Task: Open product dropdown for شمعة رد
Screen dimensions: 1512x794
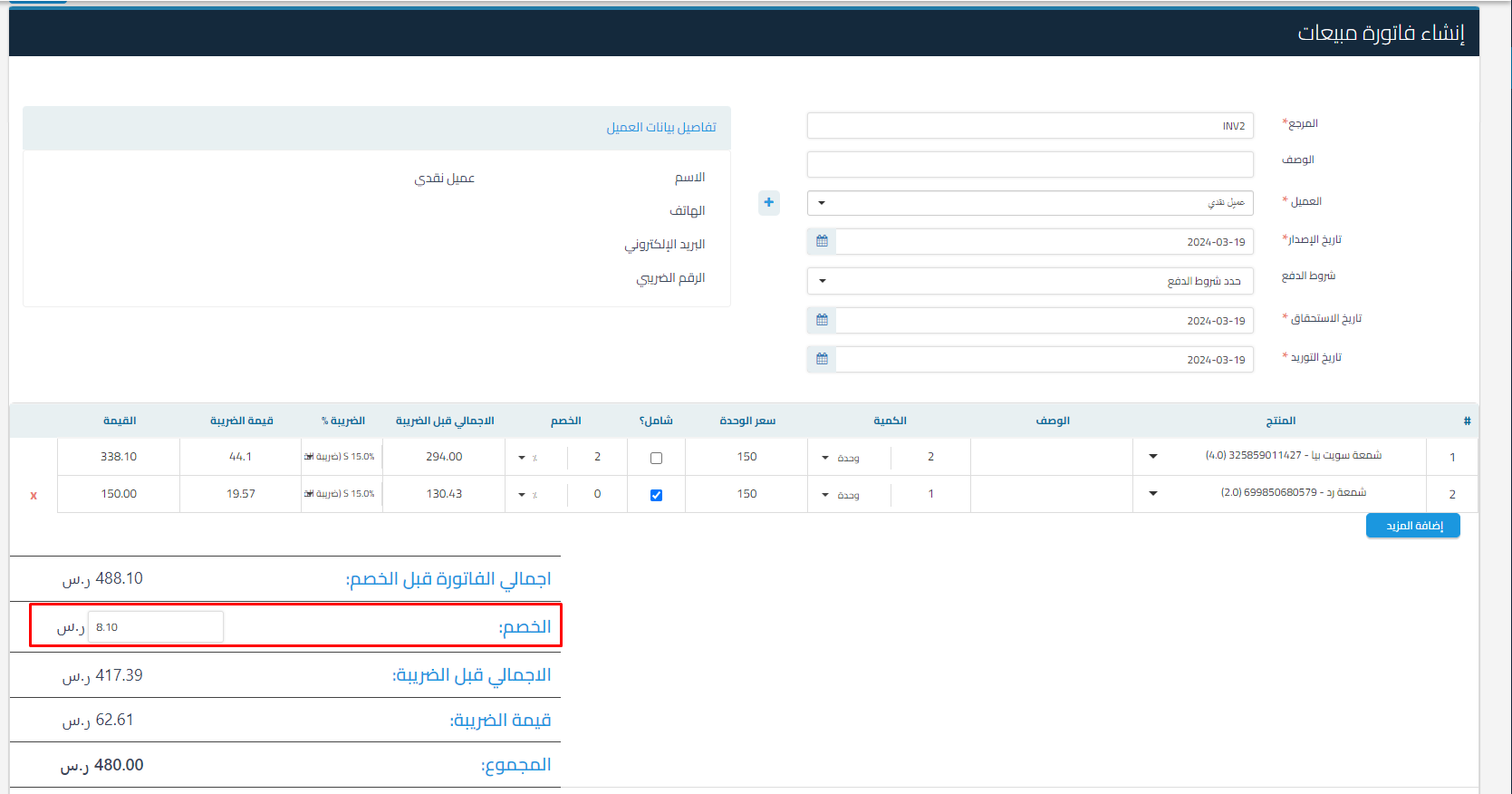Action: pyautogui.click(x=1153, y=493)
